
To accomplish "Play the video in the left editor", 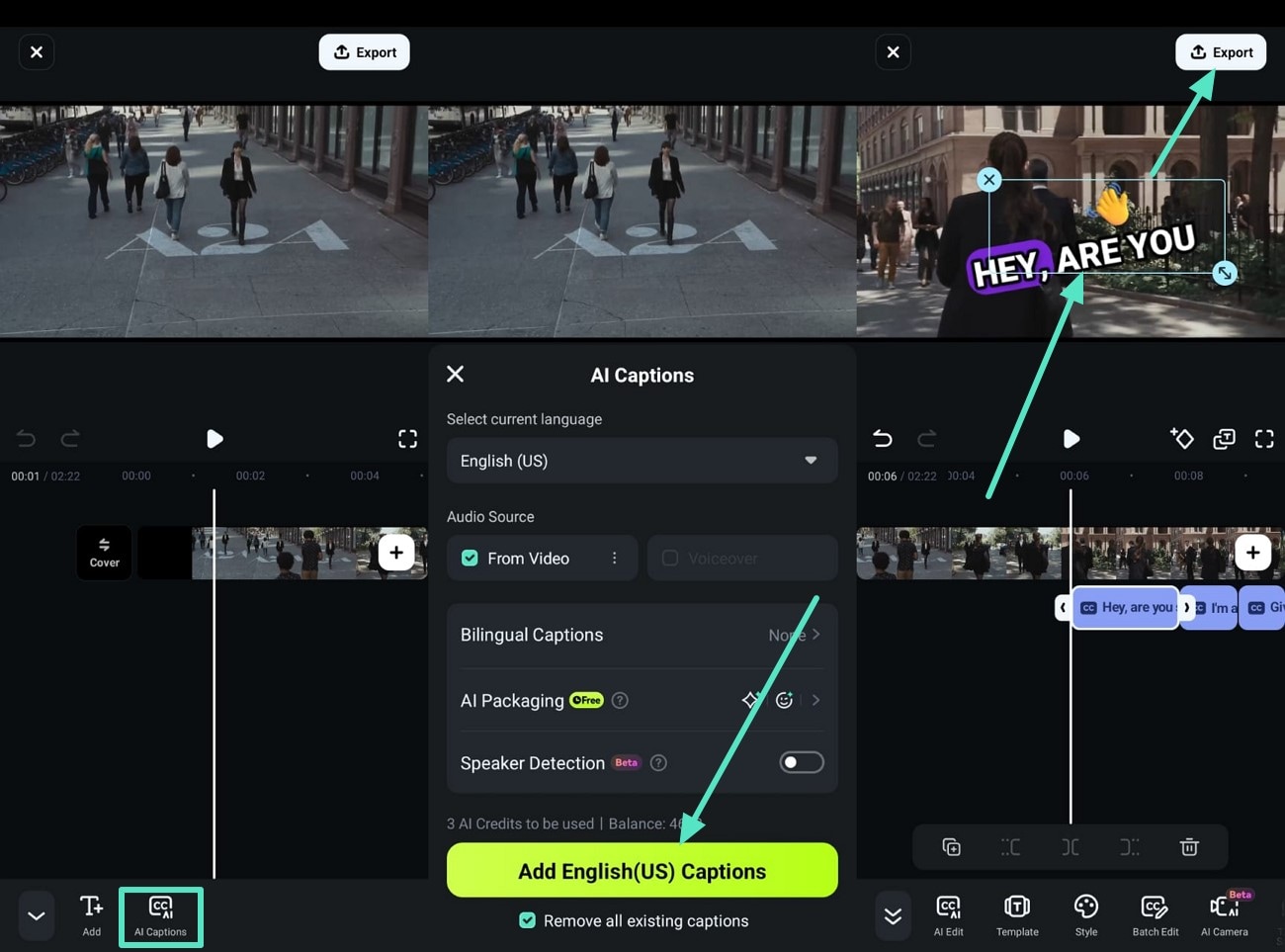I will pyautogui.click(x=214, y=439).
